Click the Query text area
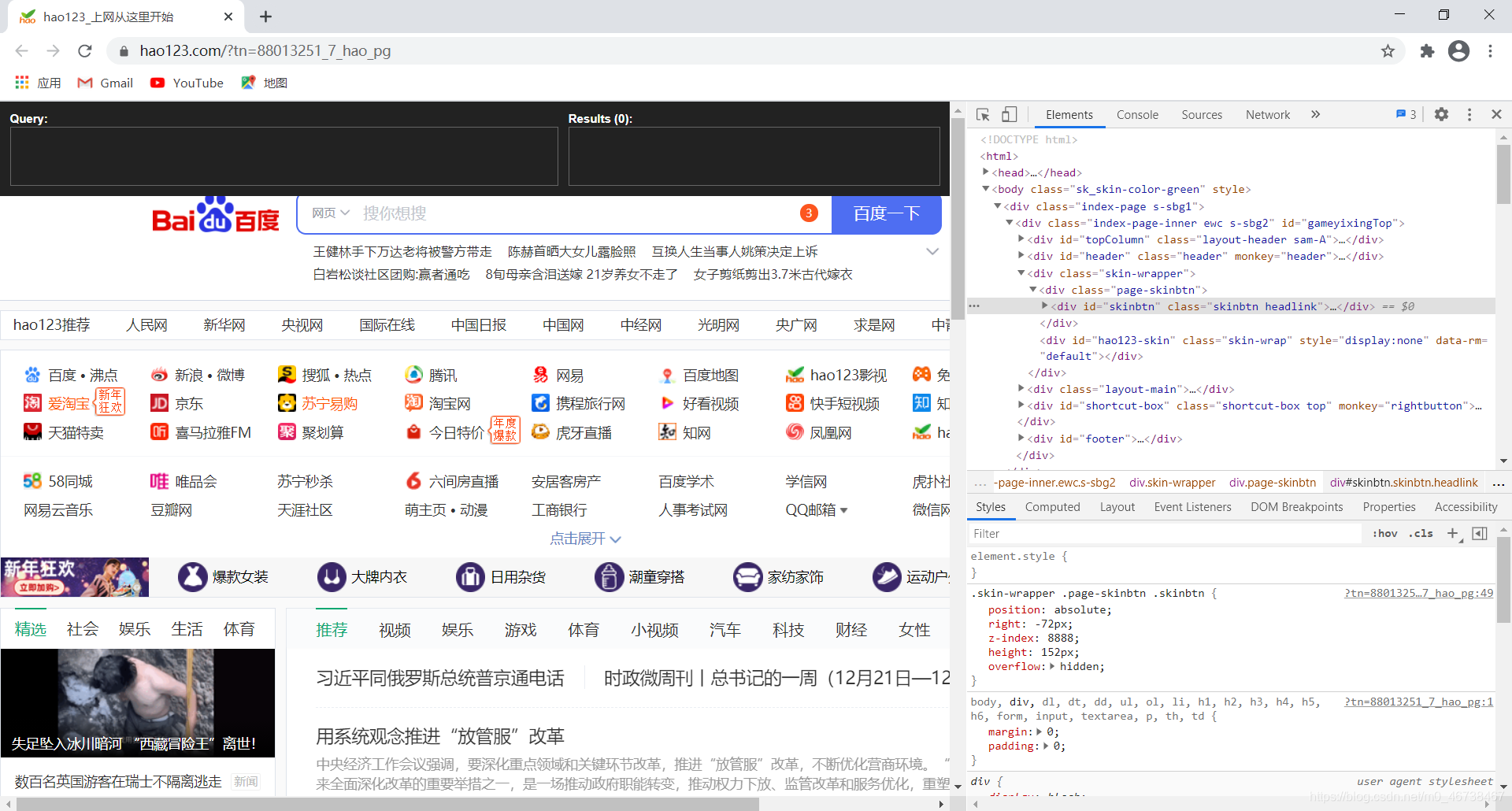Viewport: 1512px width, 811px height. tap(283, 156)
